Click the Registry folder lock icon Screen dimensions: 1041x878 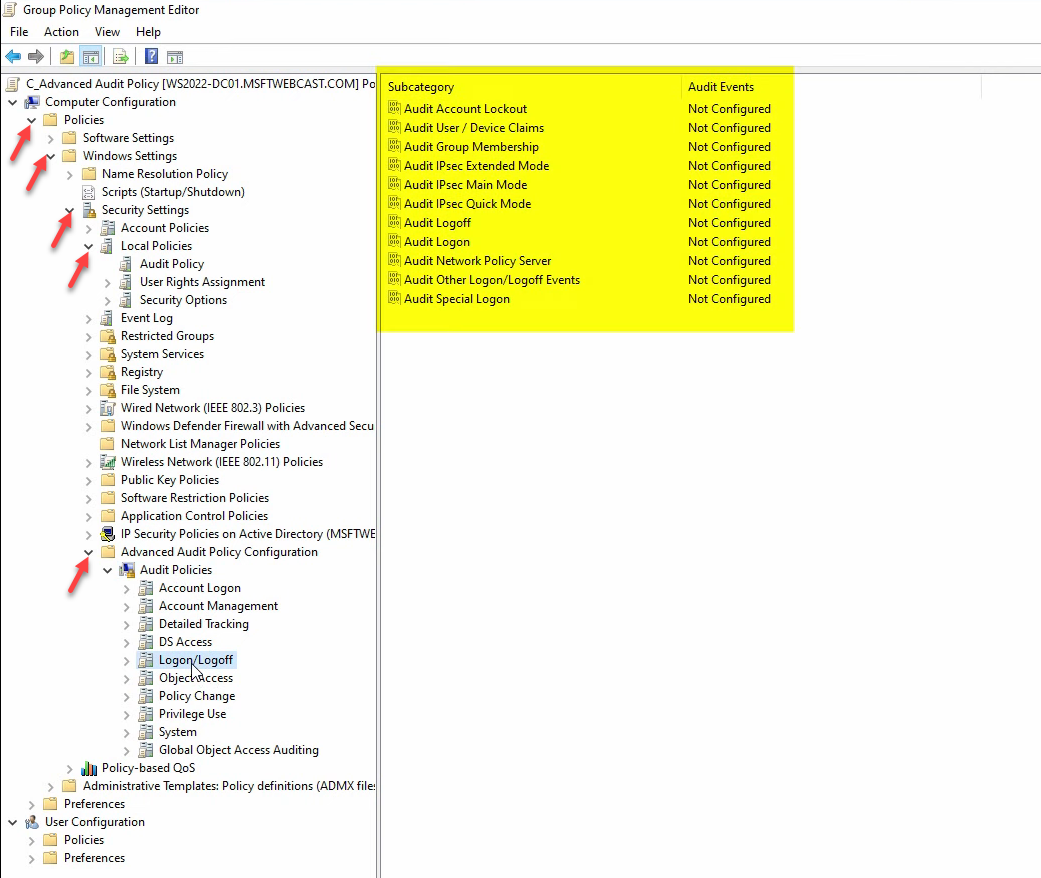(x=108, y=372)
